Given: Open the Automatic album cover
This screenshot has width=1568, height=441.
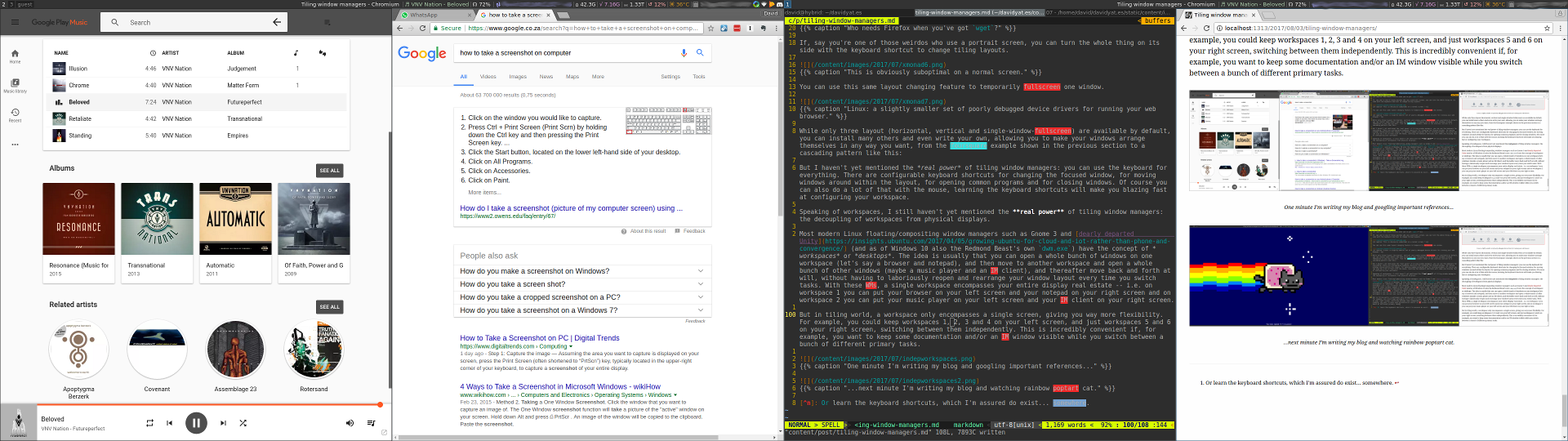Looking at the screenshot, I should click(235, 219).
